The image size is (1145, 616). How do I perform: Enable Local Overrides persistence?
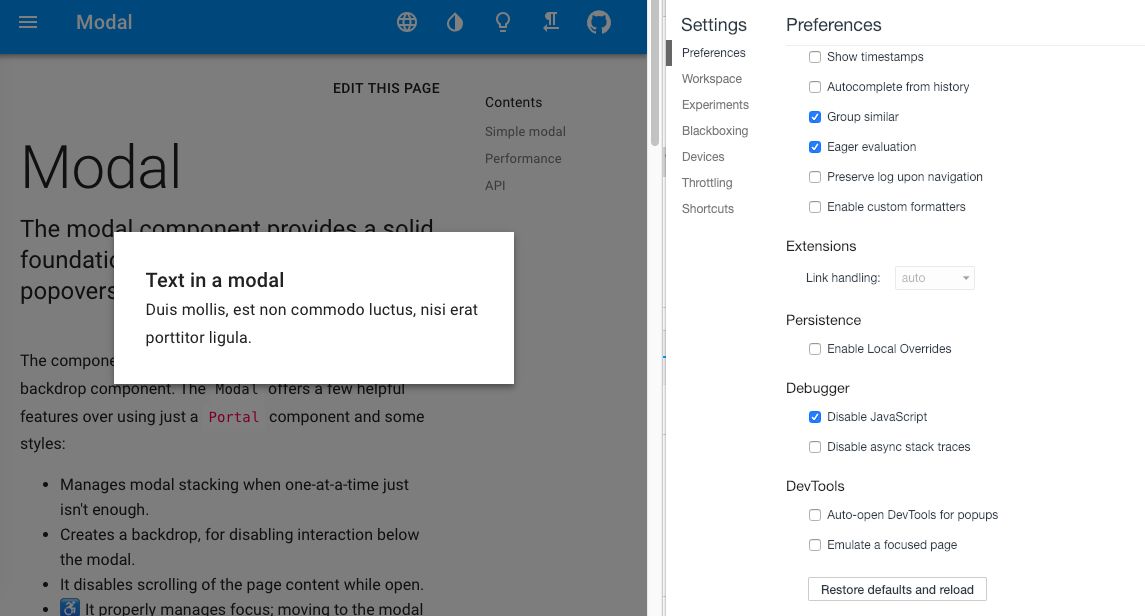[x=815, y=349]
